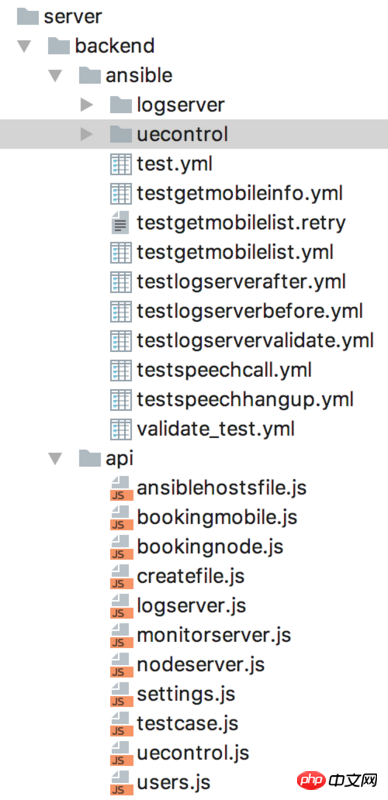Expand the uecontrol folder arrow
Image resolution: width=388 pixels, height=800 pixels.
pos(87,134)
